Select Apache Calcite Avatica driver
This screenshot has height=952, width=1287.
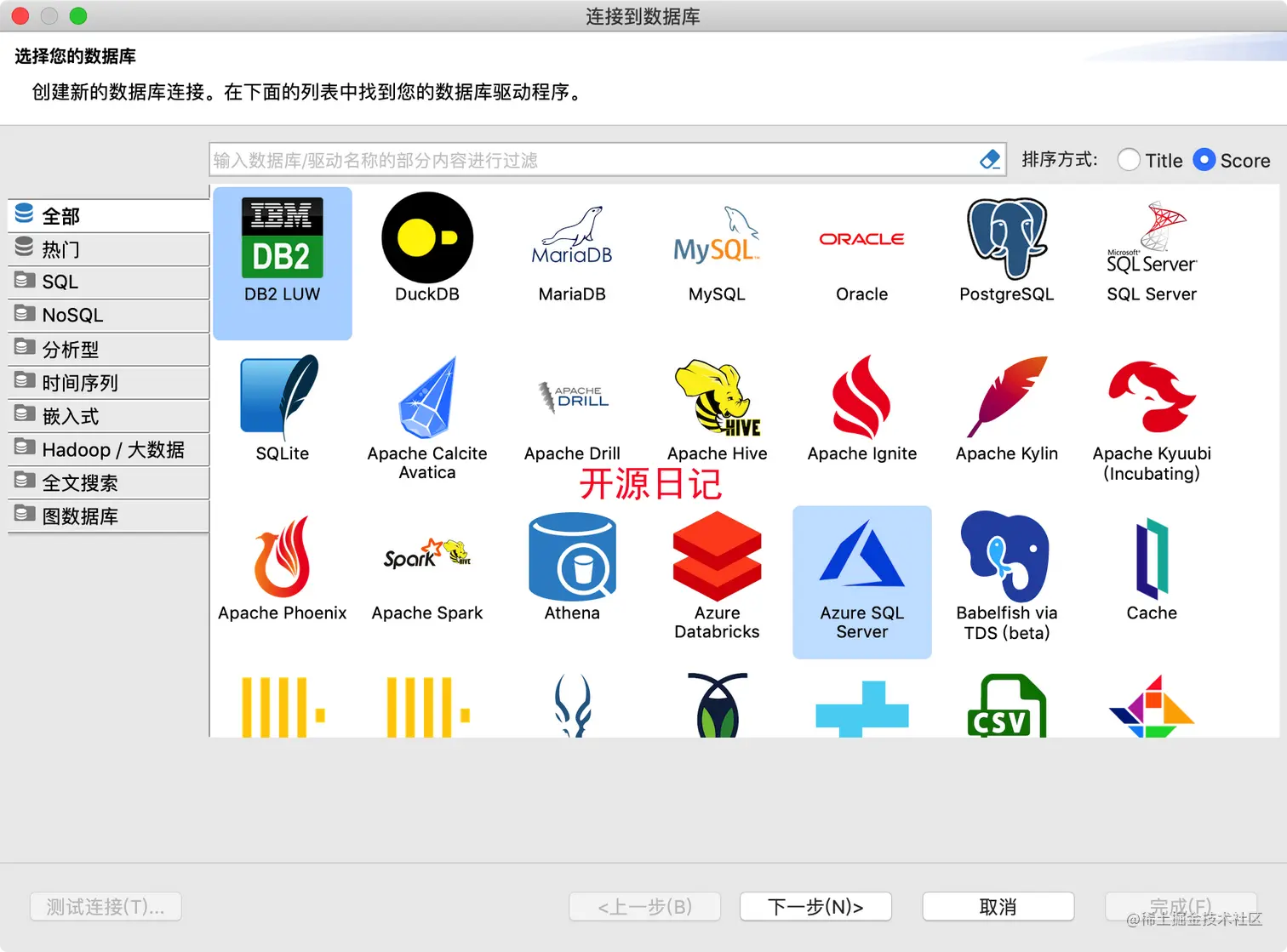click(x=427, y=417)
